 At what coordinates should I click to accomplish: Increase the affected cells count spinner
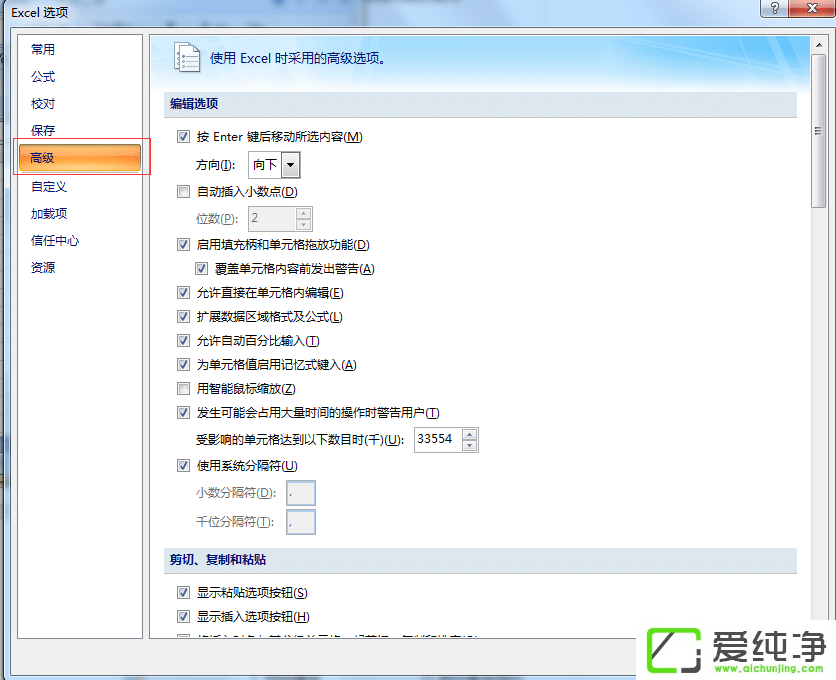tap(469, 435)
